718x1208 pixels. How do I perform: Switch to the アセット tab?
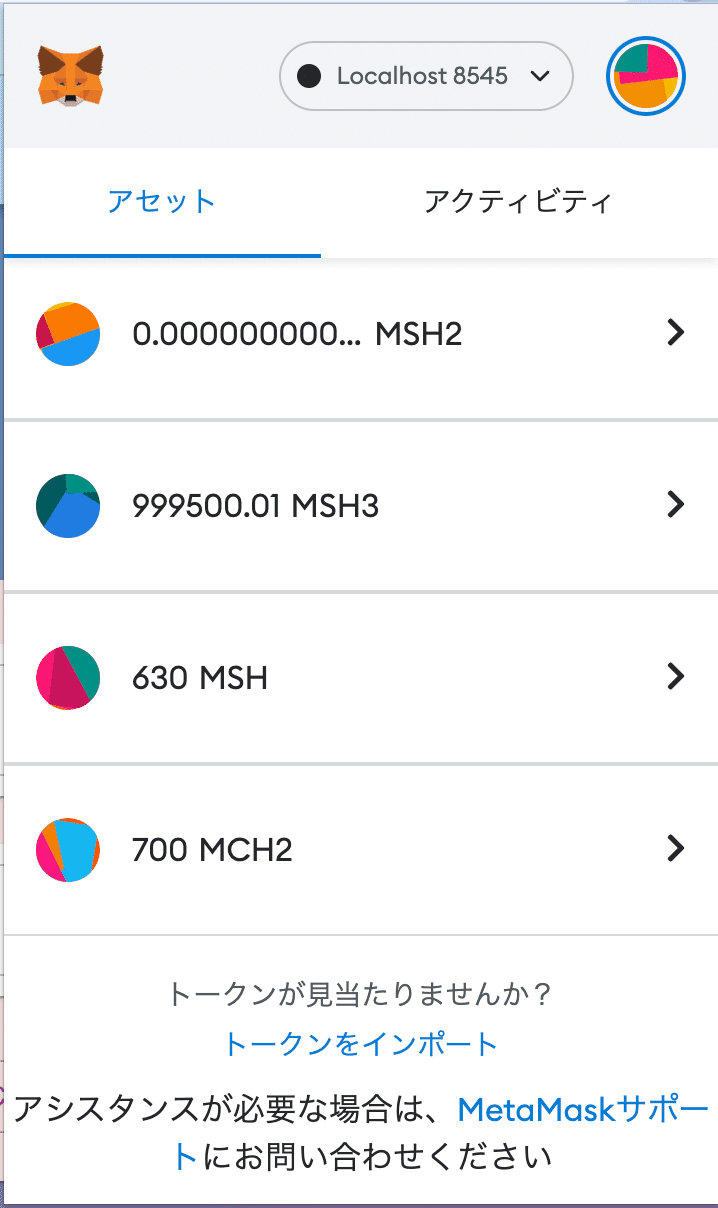pyautogui.click(x=162, y=203)
